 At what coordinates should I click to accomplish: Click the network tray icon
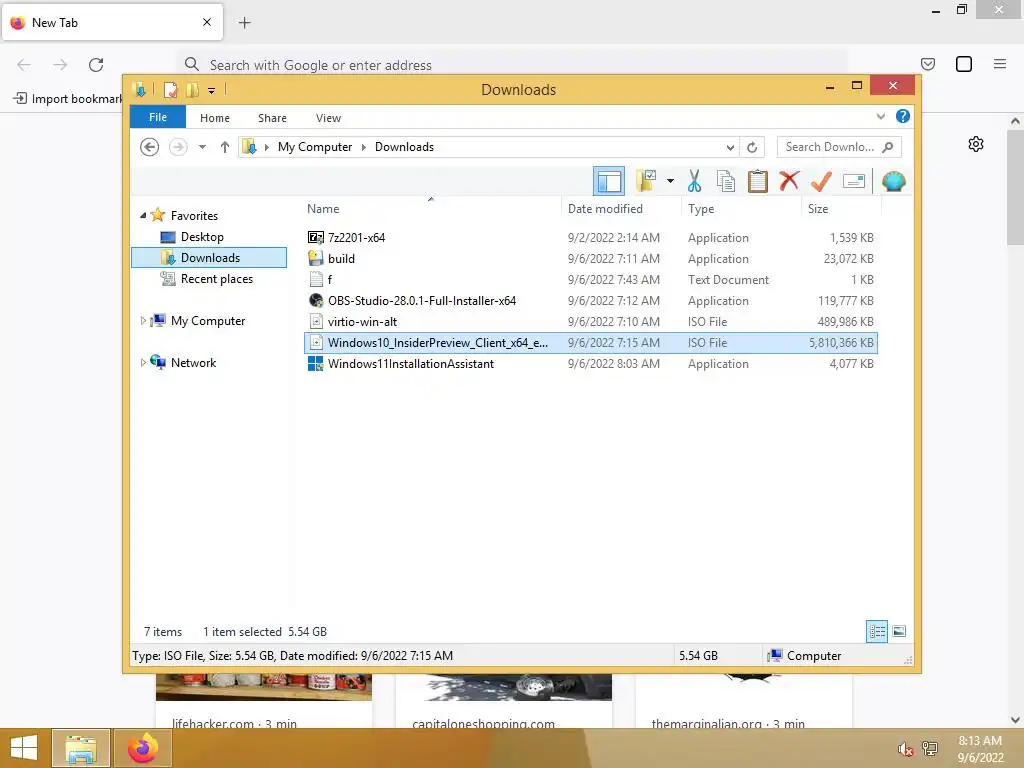coord(930,749)
